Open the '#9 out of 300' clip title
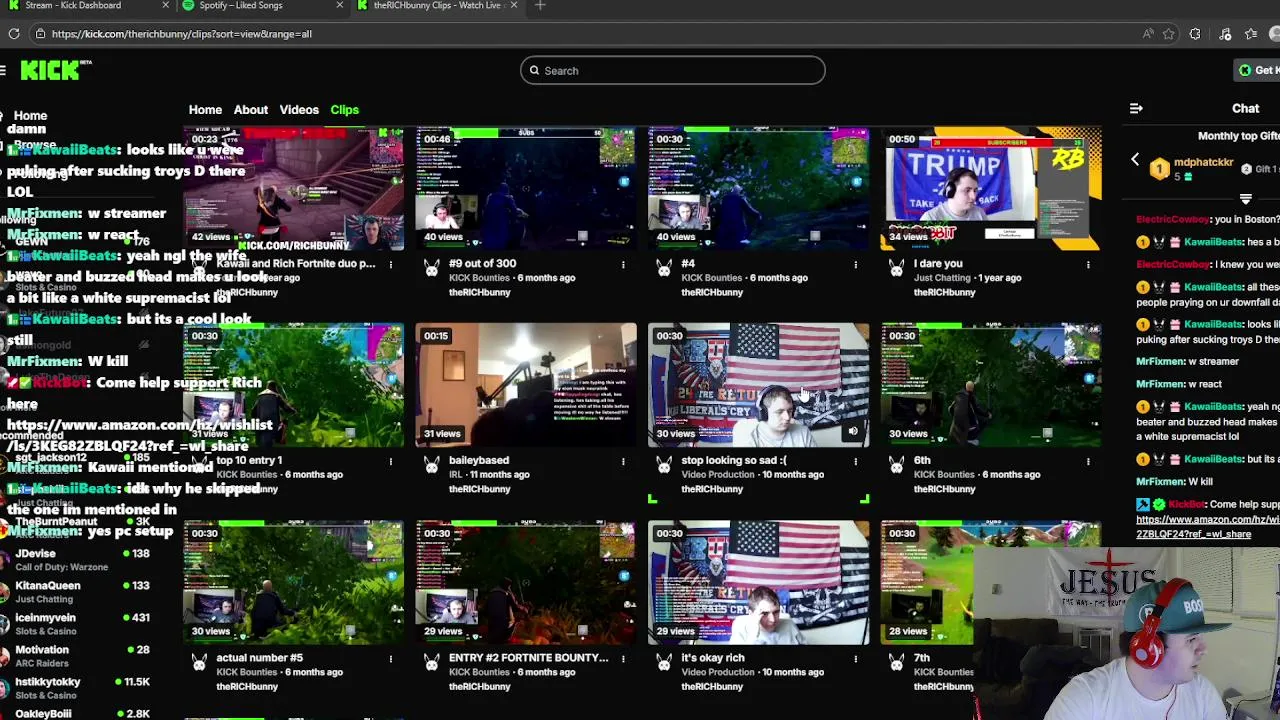 coord(482,264)
